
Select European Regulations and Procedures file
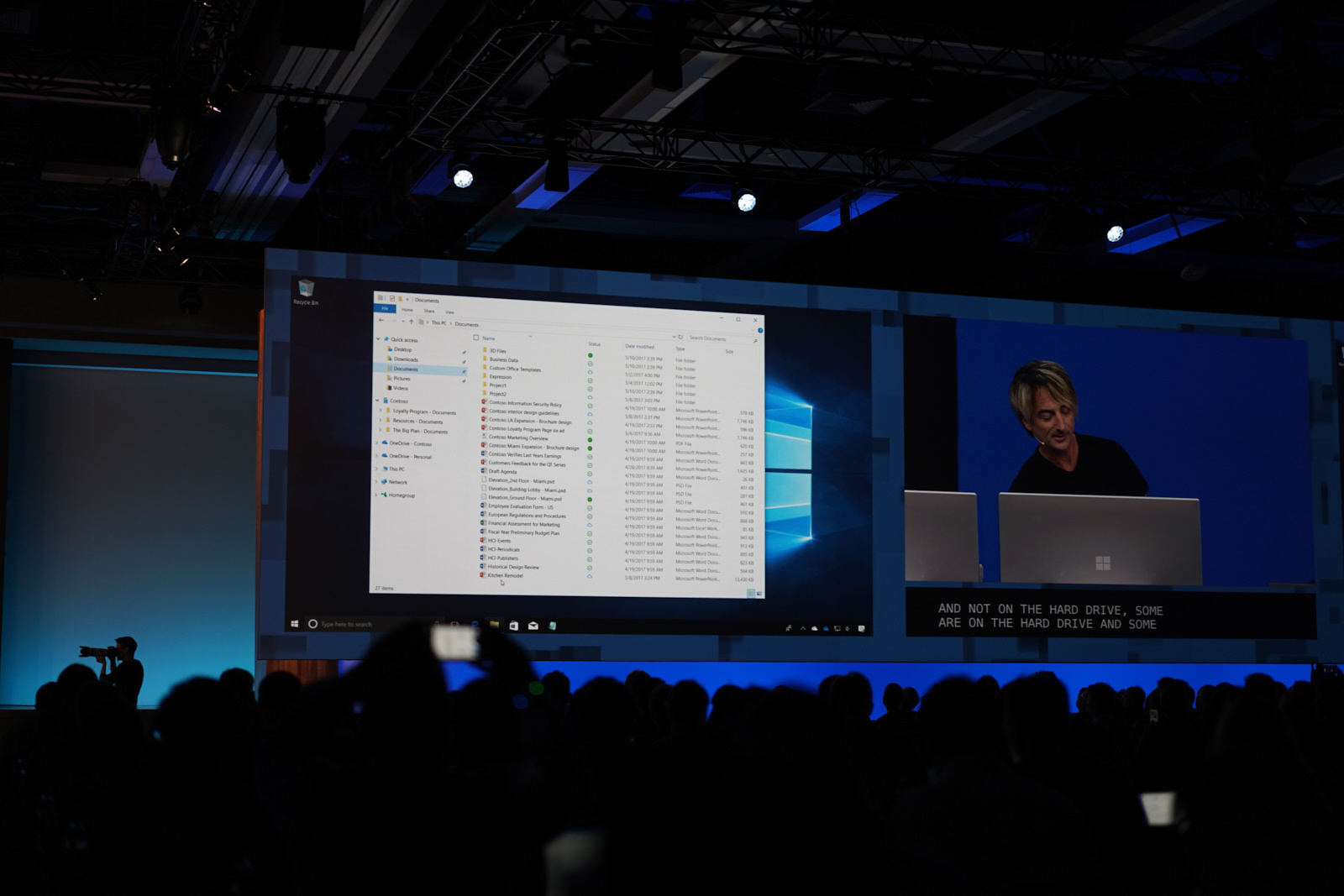(x=527, y=515)
